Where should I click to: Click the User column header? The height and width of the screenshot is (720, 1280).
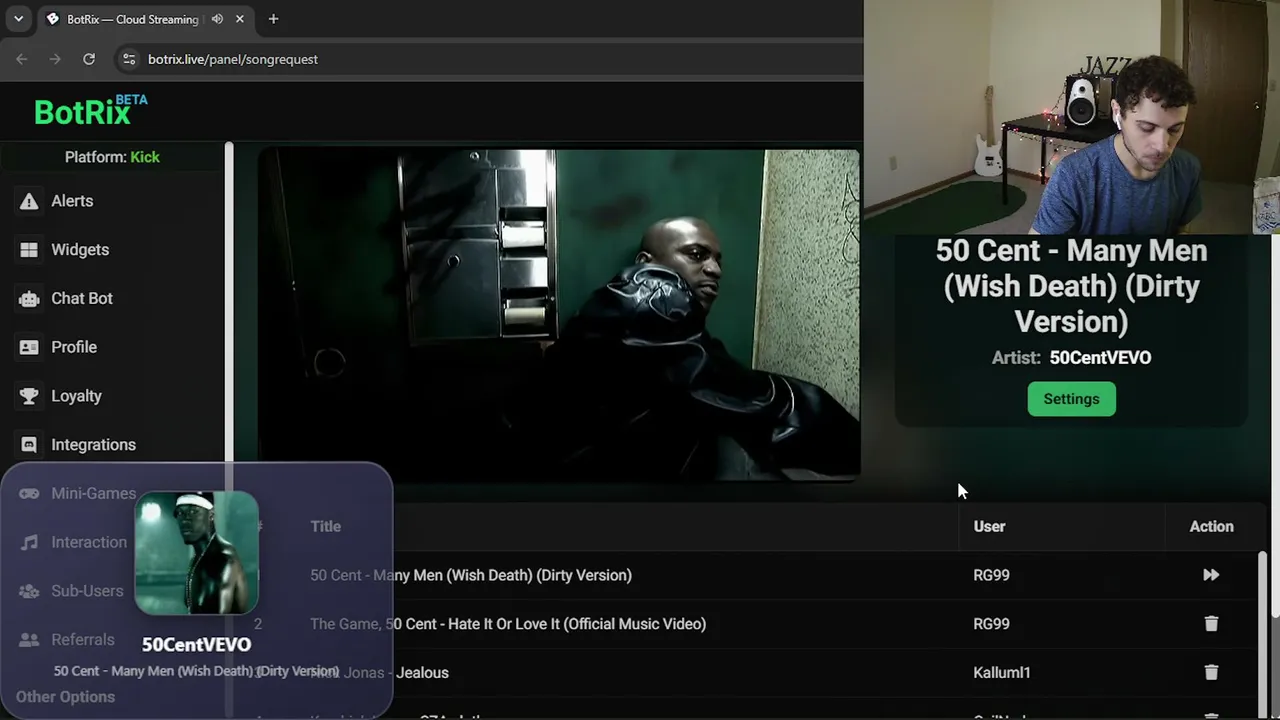(x=989, y=526)
